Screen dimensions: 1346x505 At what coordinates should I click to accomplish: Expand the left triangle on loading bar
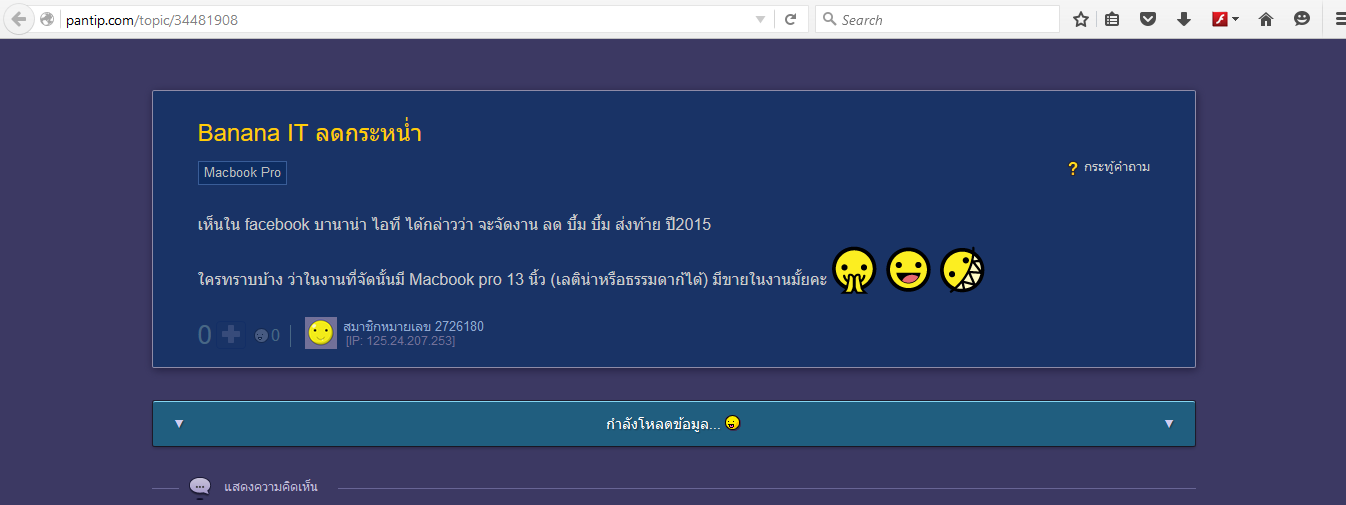pyautogui.click(x=179, y=424)
